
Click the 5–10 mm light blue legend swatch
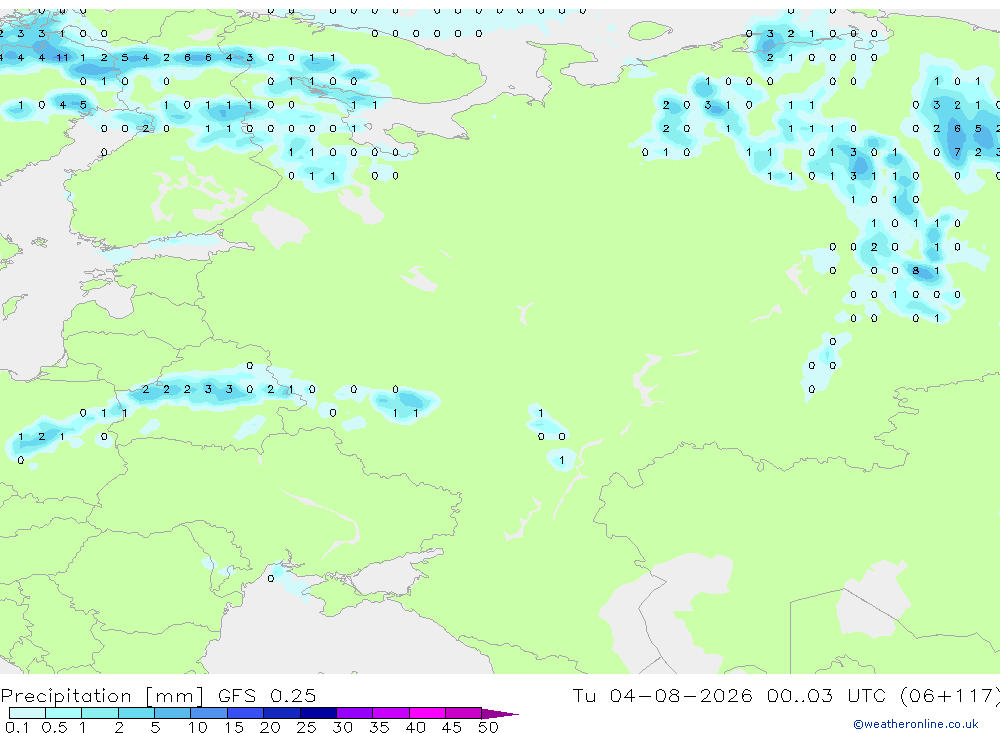pos(172,713)
